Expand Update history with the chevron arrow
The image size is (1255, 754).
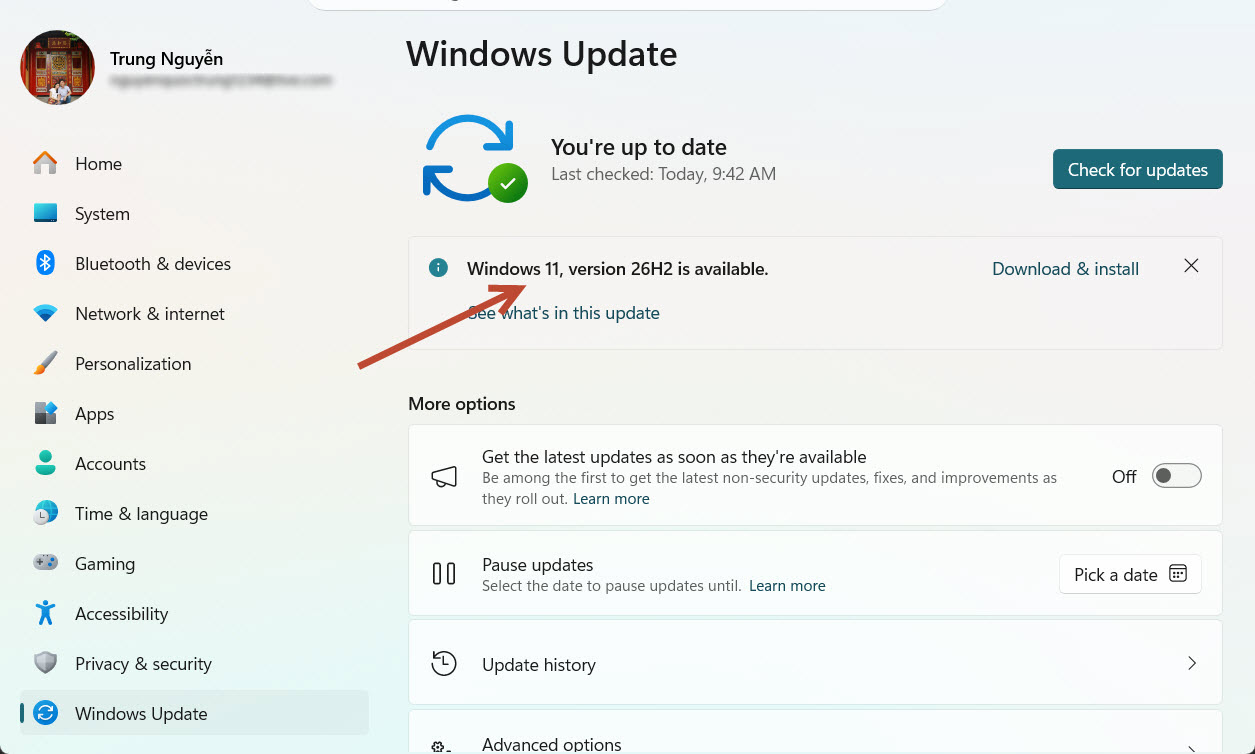coord(1191,663)
